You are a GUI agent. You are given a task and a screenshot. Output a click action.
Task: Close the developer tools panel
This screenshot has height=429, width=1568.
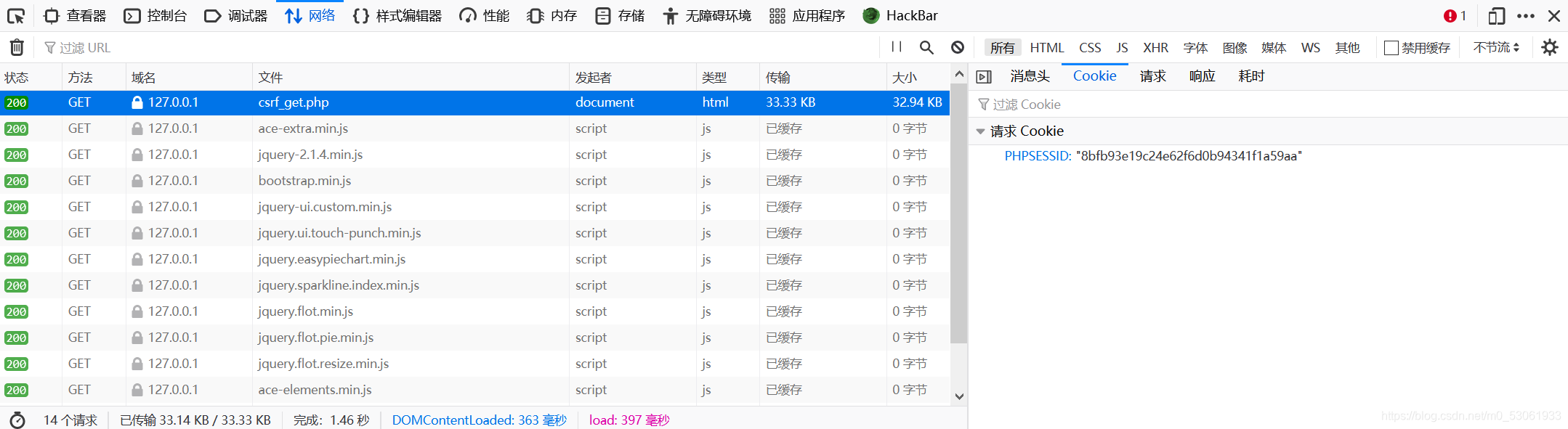1554,15
